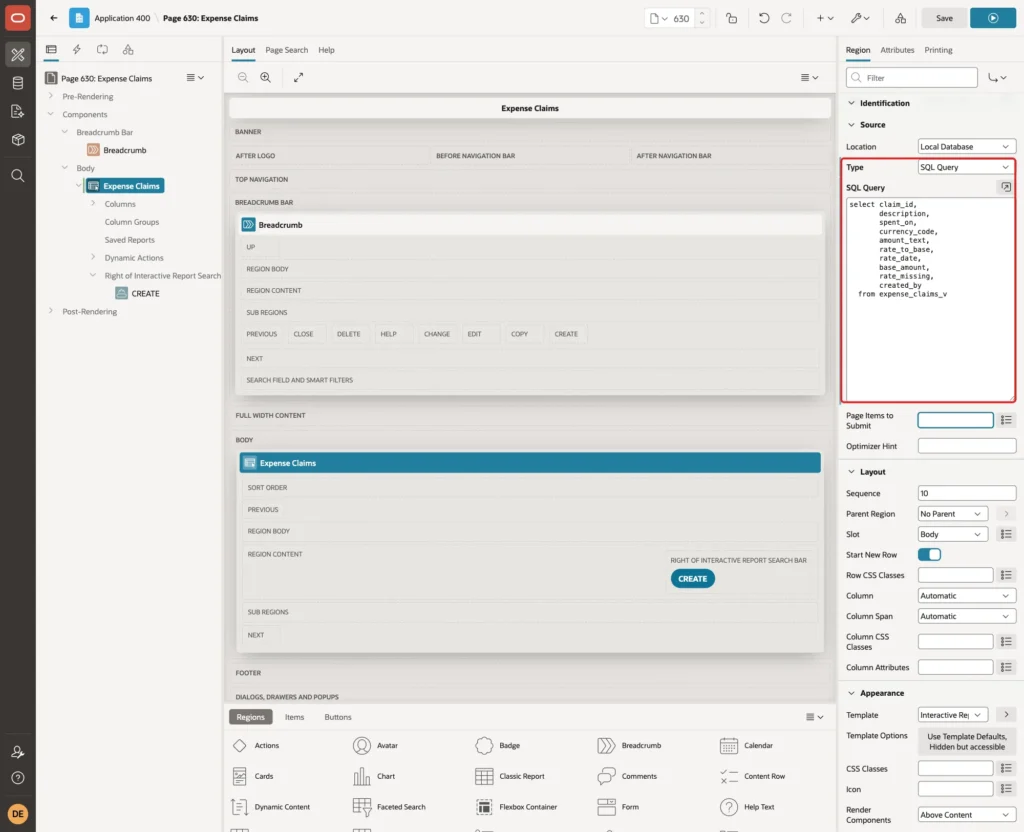Pick Page Items to Submit list icon
This screenshot has width=1024, height=832.
1006,420
